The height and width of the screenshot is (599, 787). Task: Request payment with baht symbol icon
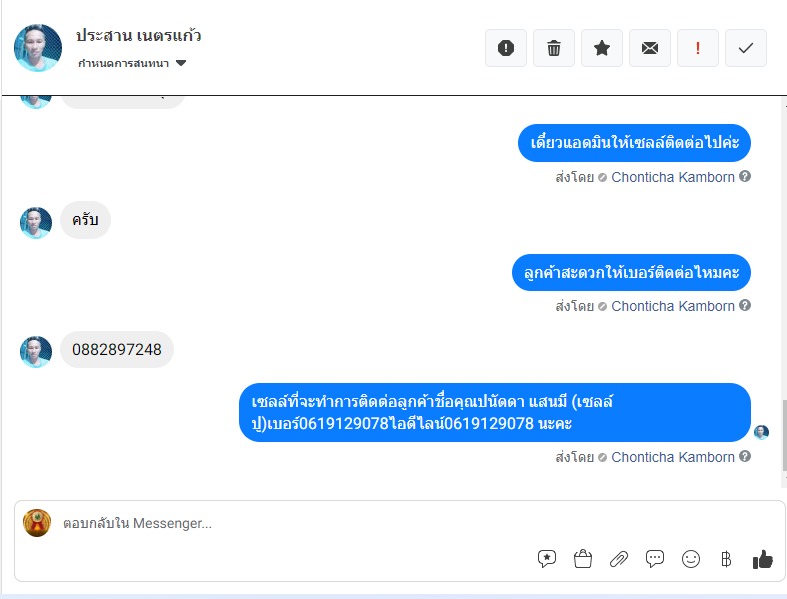(726, 559)
